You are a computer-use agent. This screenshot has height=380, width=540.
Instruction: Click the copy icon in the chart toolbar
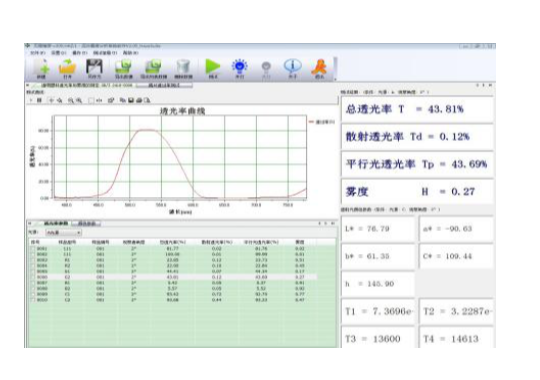[123, 100]
